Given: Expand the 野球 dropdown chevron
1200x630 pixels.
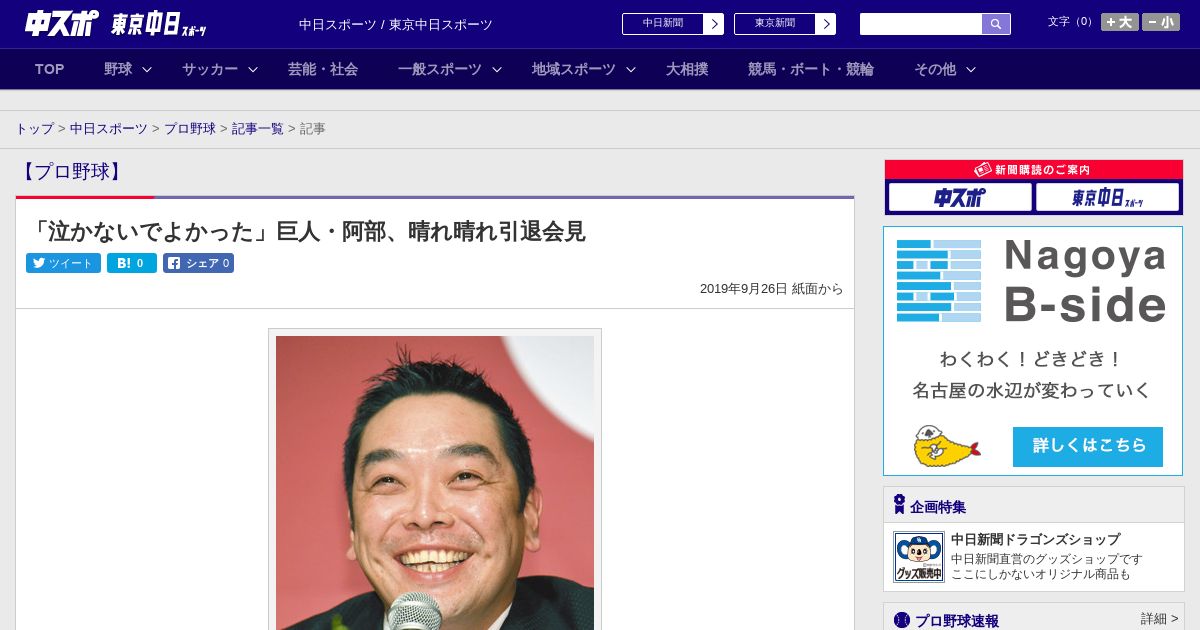Looking at the screenshot, I should (x=147, y=69).
